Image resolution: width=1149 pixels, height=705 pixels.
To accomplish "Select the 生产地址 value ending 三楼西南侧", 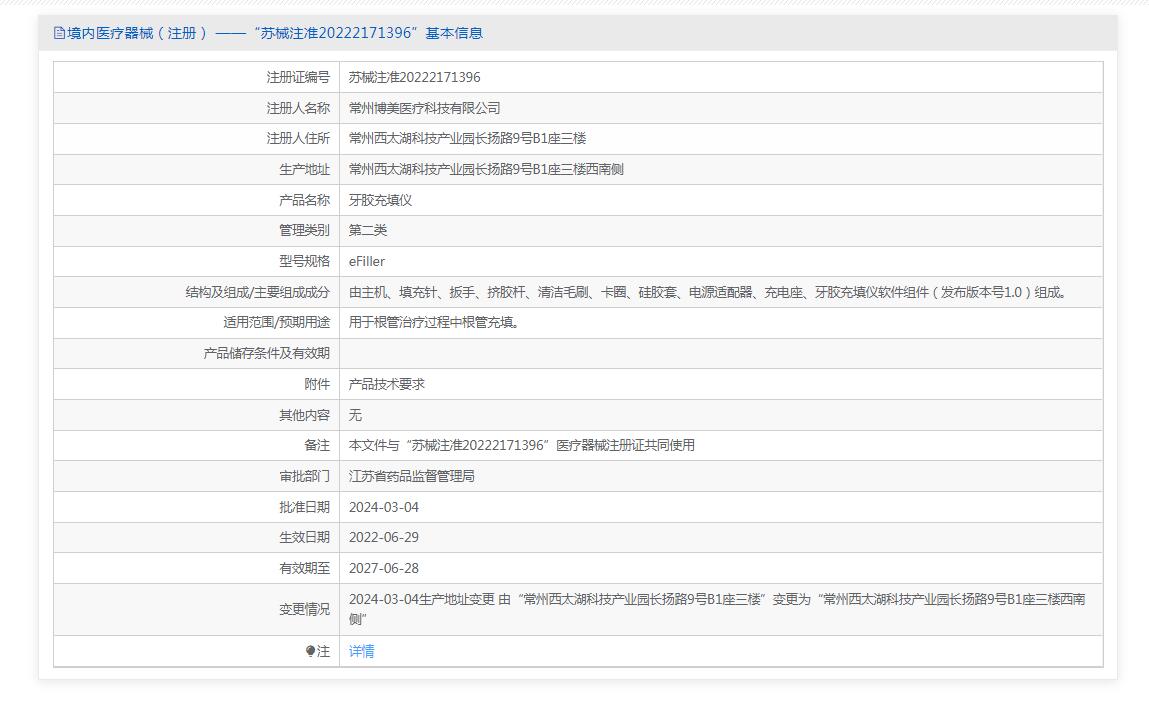I will 487,169.
